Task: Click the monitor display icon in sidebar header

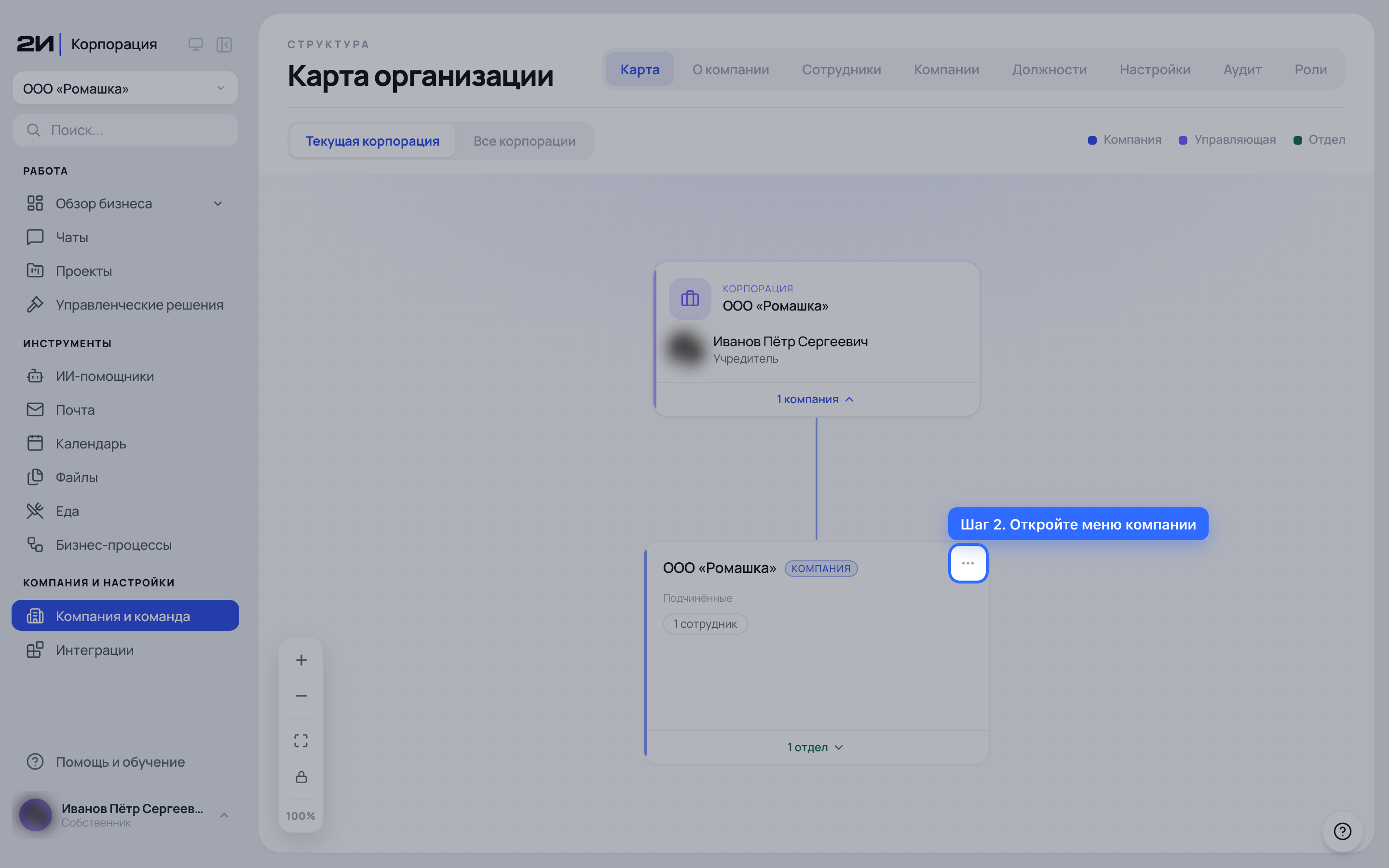Action: (x=196, y=44)
